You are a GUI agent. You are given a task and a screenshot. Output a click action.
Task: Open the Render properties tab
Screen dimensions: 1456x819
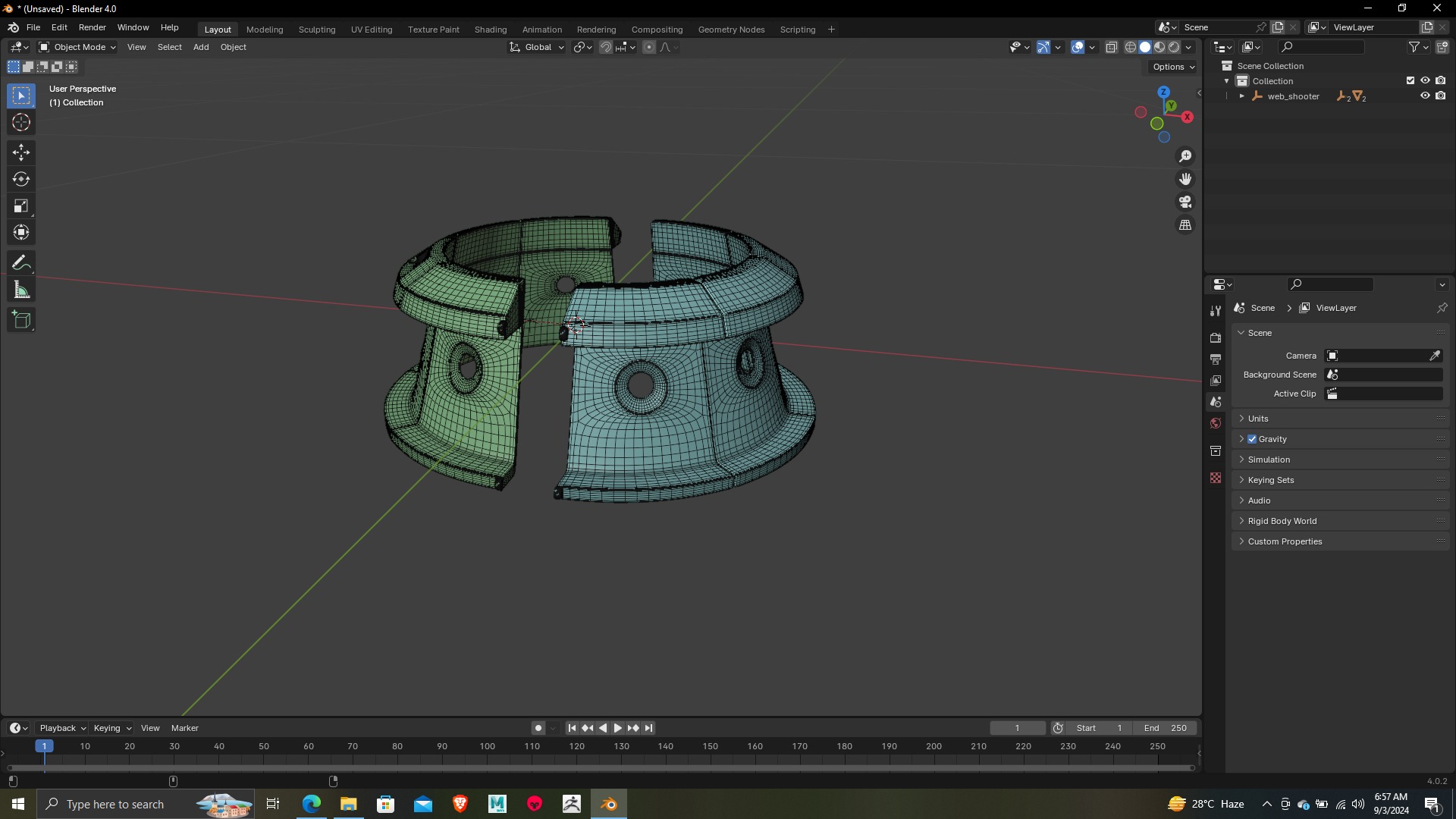click(1216, 337)
